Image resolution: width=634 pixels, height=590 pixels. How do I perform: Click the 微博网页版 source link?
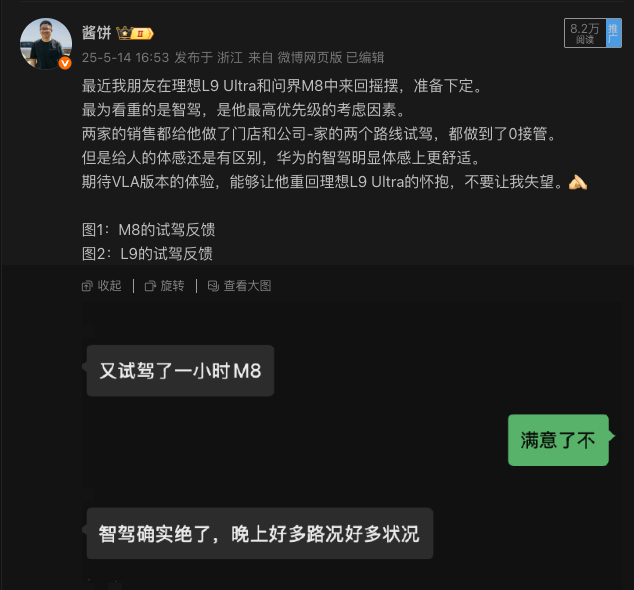tap(310, 57)
